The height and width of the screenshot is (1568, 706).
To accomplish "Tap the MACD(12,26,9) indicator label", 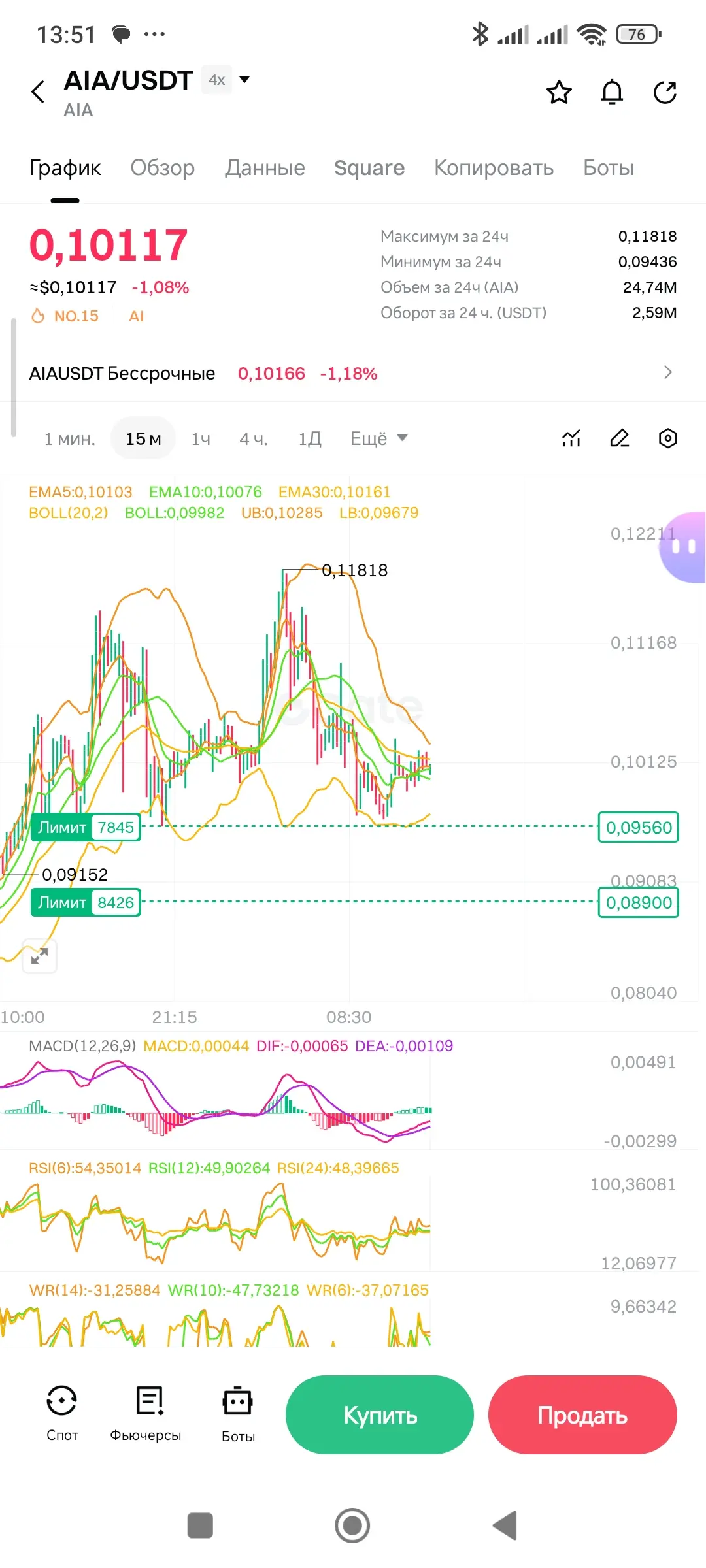I will pyautogui.click(x=82, y=1046).
